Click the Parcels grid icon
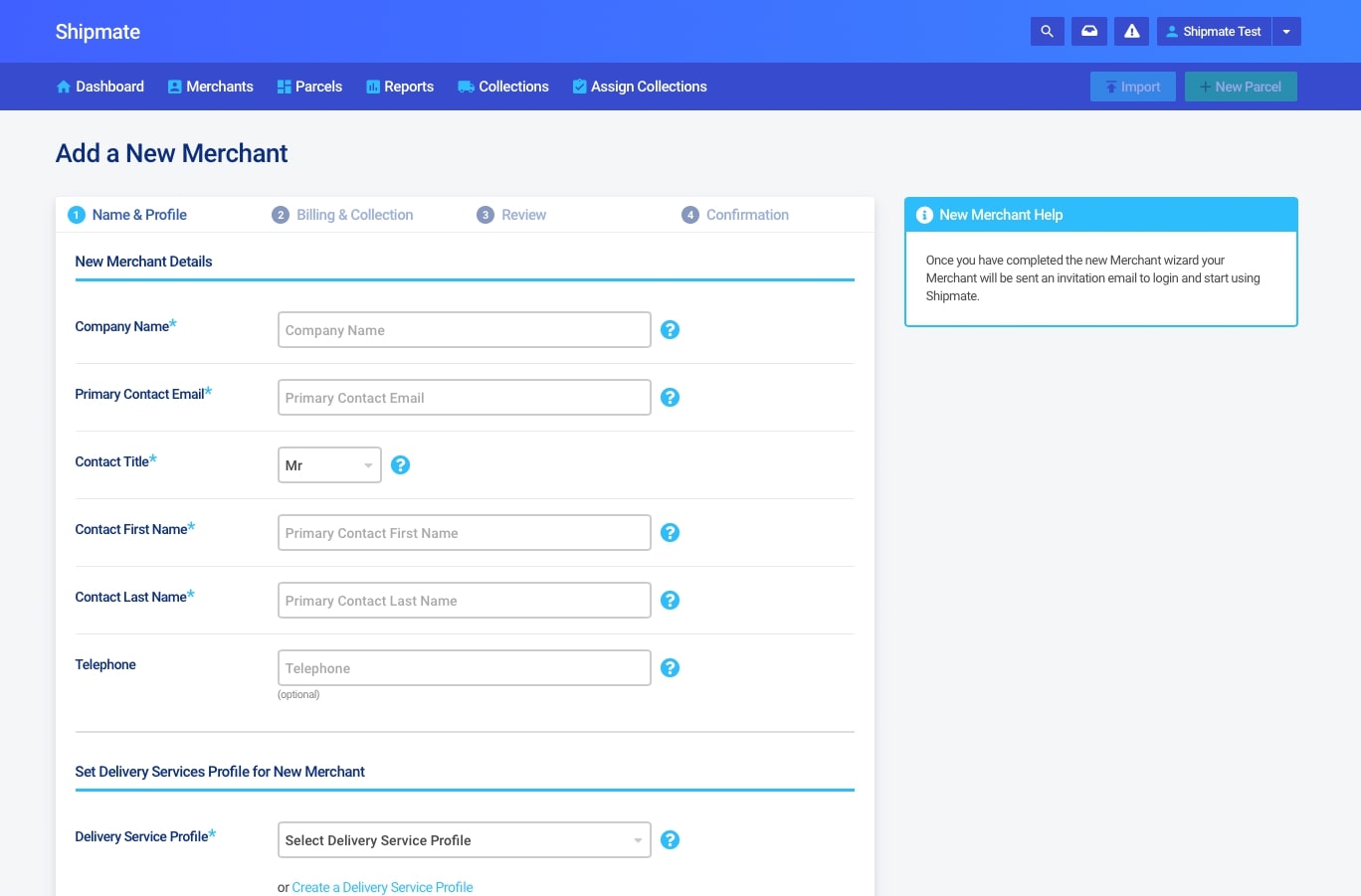 (284, 87)
